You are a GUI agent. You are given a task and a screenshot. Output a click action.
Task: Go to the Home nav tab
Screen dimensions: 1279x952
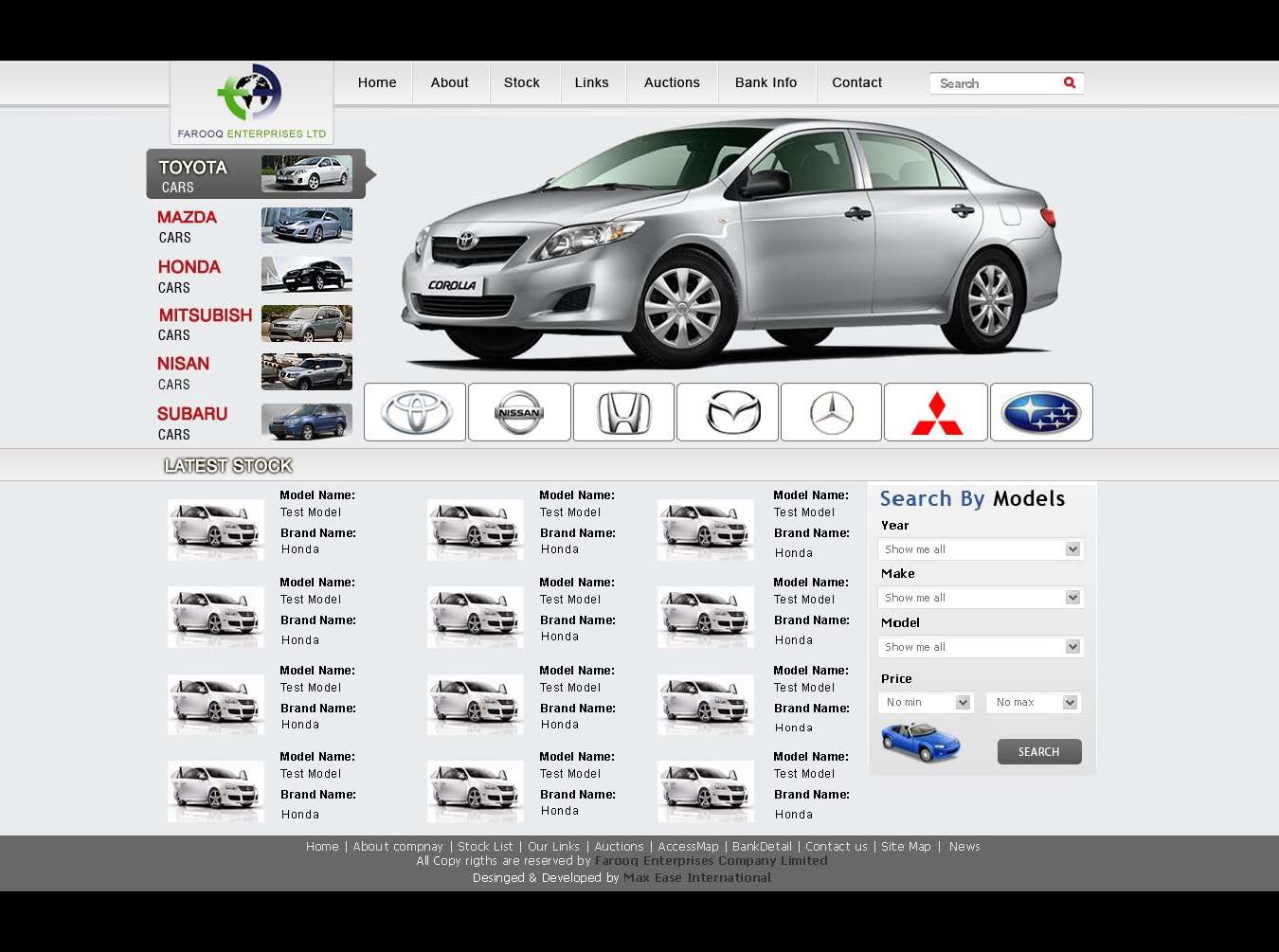point(377,83)
